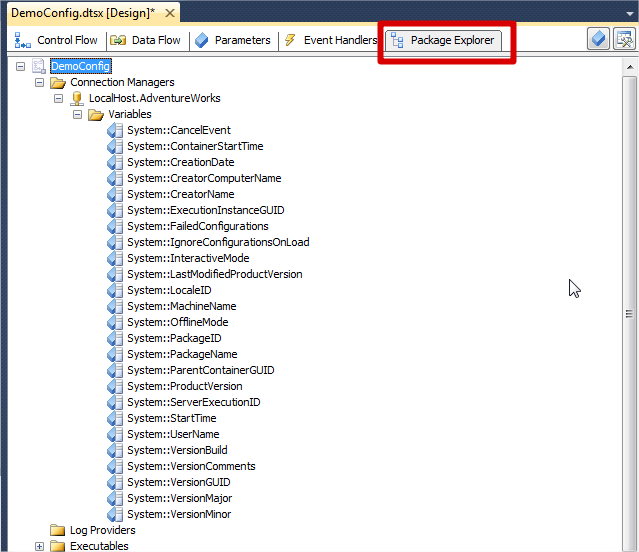639x552 pixels.
Task: Click the SSIS Toolbox icon at top right
Action: point(624,40)
